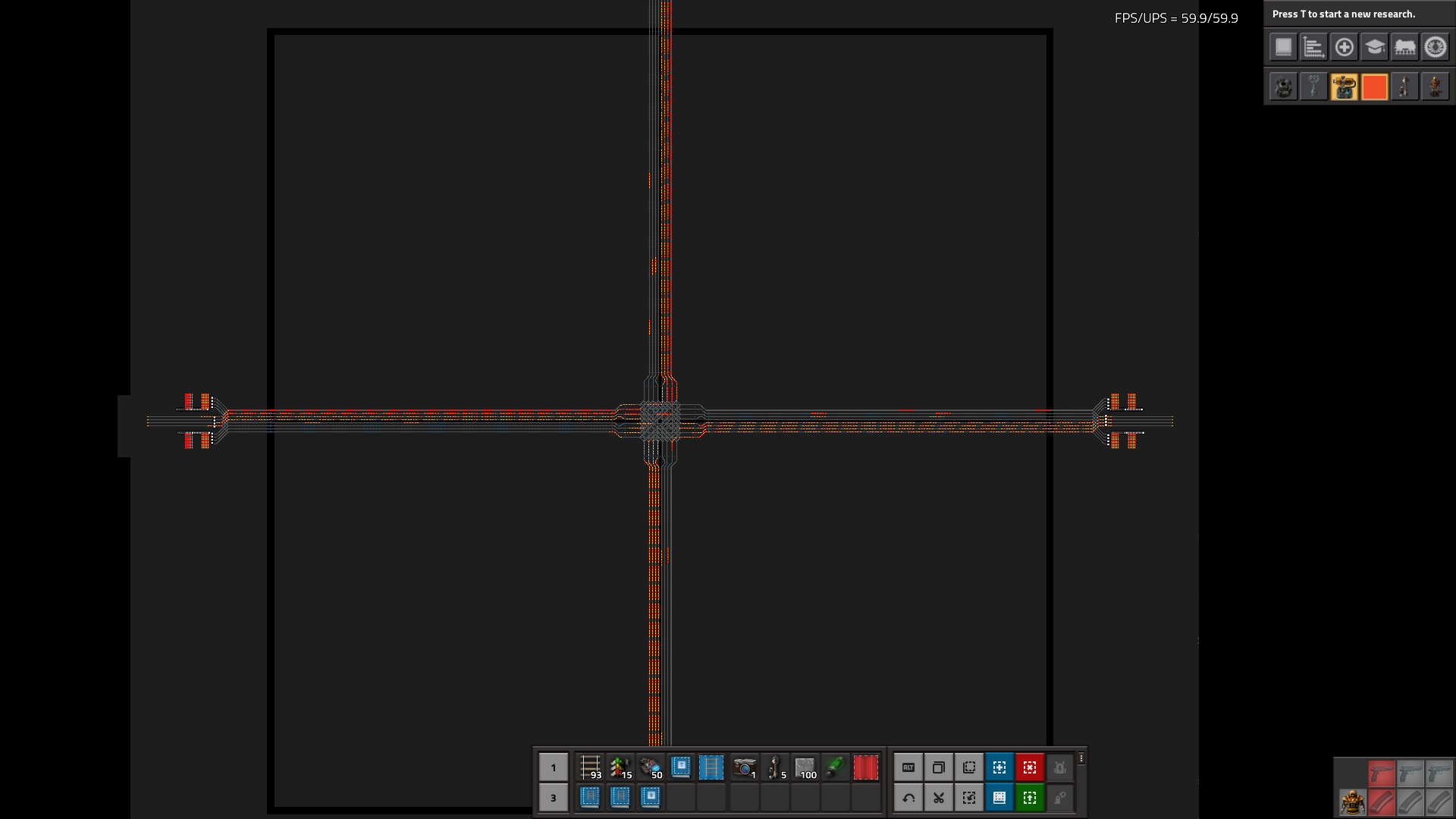Select the rail item with 93 count
The width and height of the screenshot is (1456, 819).
tap(590, 767)
